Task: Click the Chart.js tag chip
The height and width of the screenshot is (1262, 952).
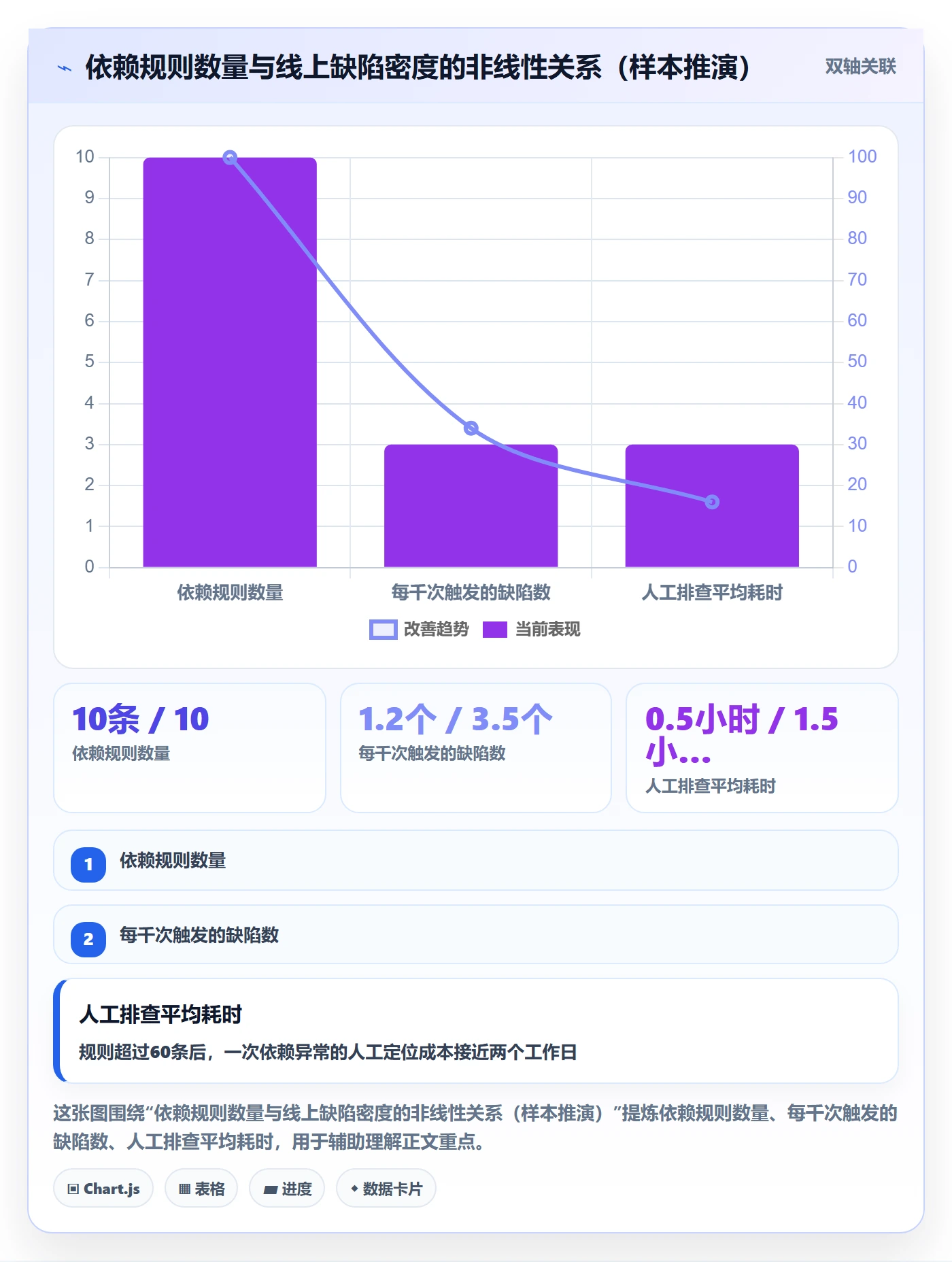Action: click(103, 1189)
